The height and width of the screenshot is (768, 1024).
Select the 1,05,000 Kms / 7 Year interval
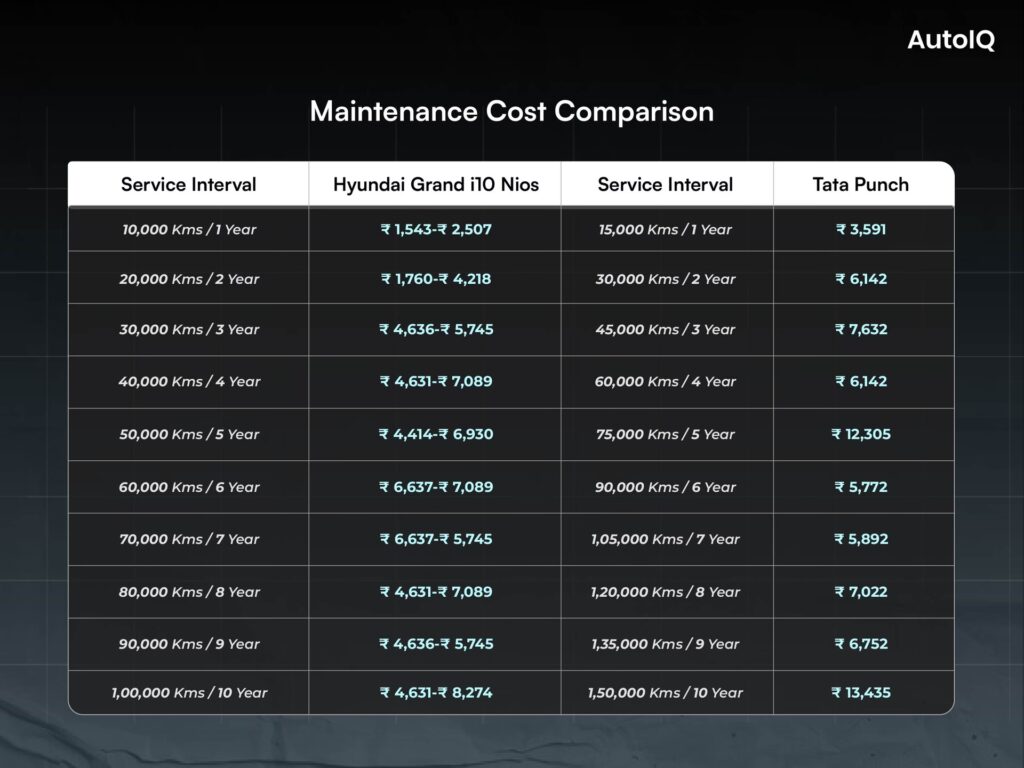[665, 539]
